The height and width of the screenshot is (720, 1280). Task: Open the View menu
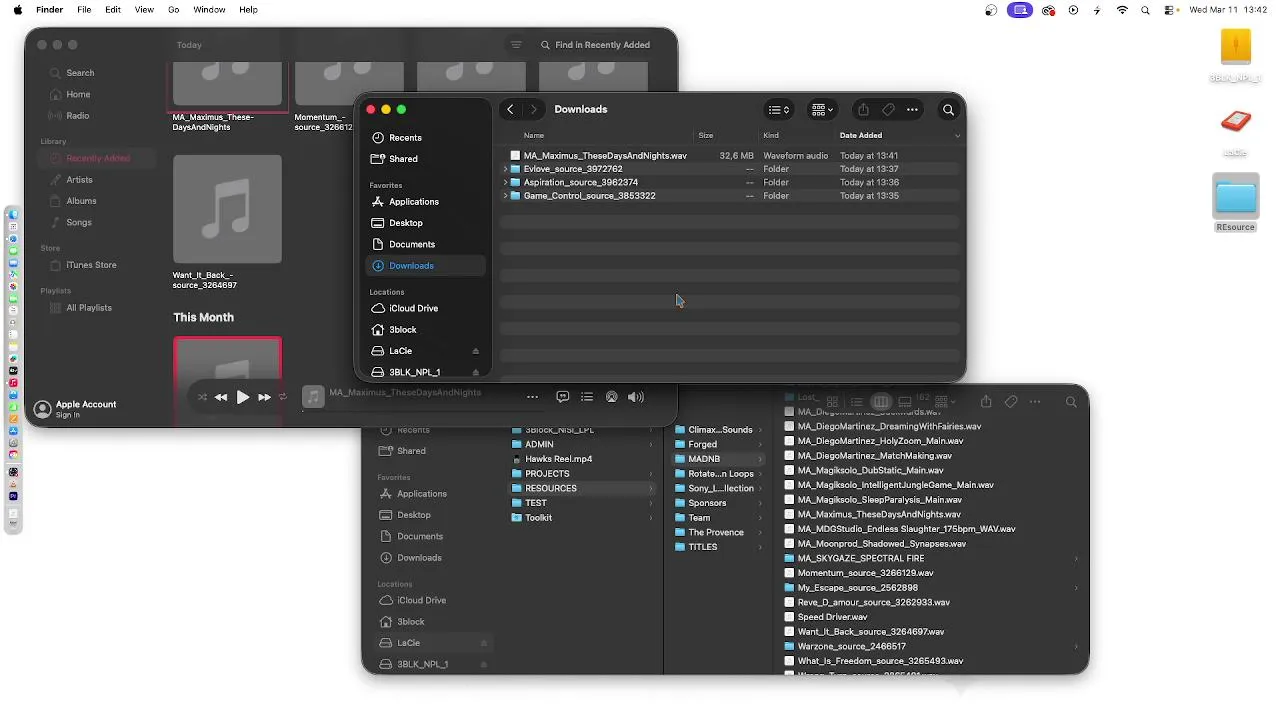tap(144, 10)
